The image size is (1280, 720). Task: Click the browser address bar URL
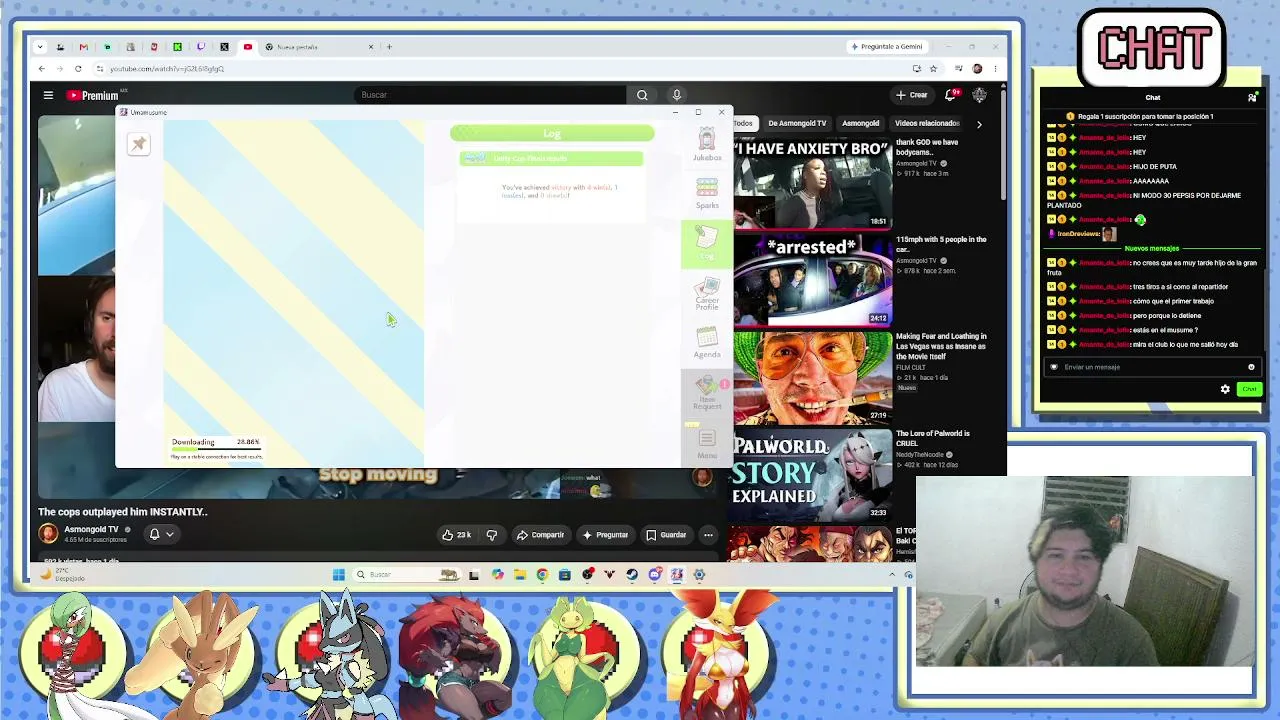pos(167,69)
